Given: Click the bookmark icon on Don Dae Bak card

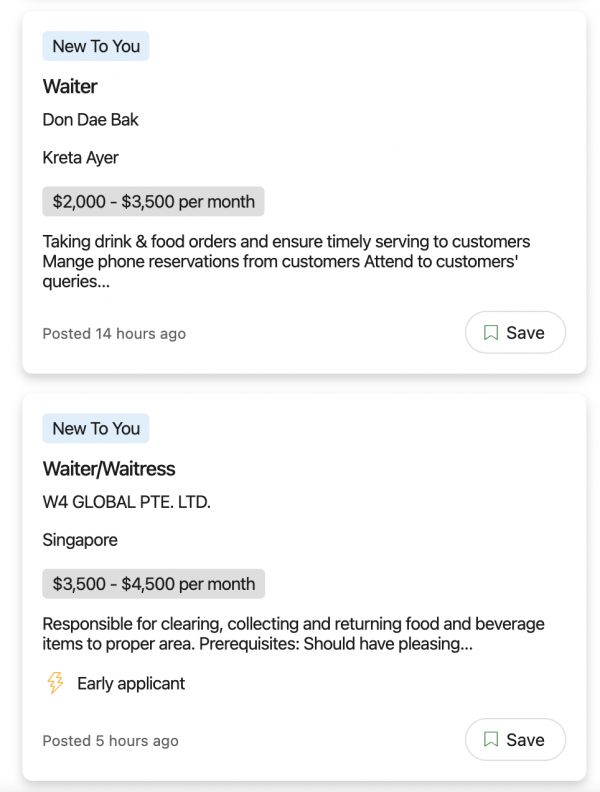Looking at the screenshot, I should coord(491,333).
